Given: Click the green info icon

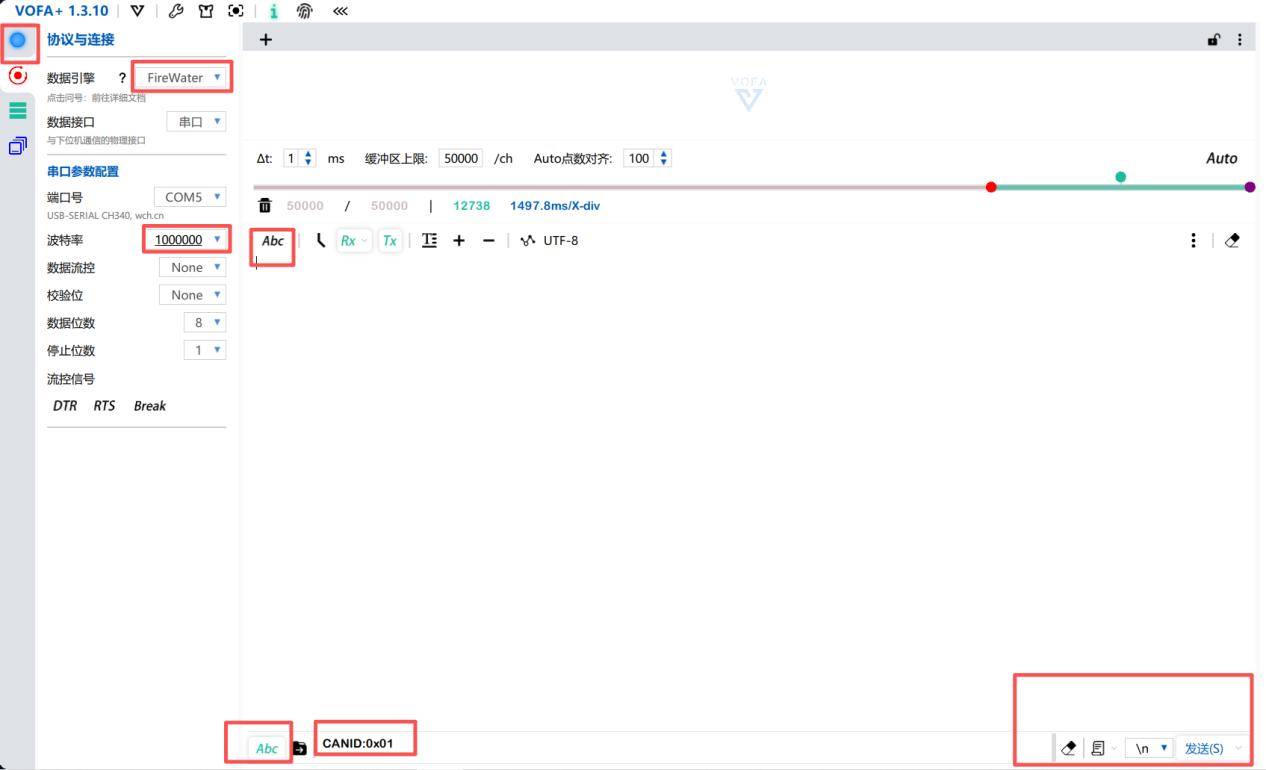Looking at the screenshot, I should [273, 11].
